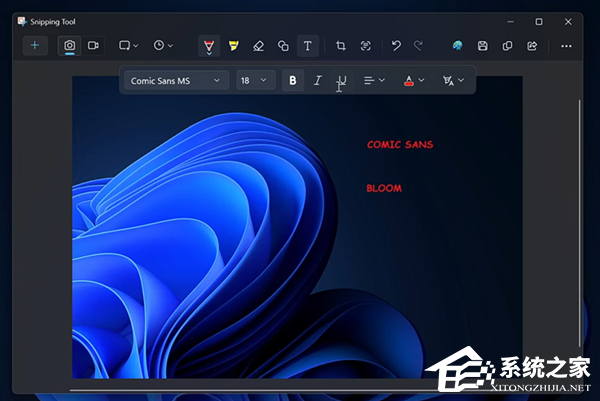Expand the Comic Sans MS font dropdown

point(176,80)
